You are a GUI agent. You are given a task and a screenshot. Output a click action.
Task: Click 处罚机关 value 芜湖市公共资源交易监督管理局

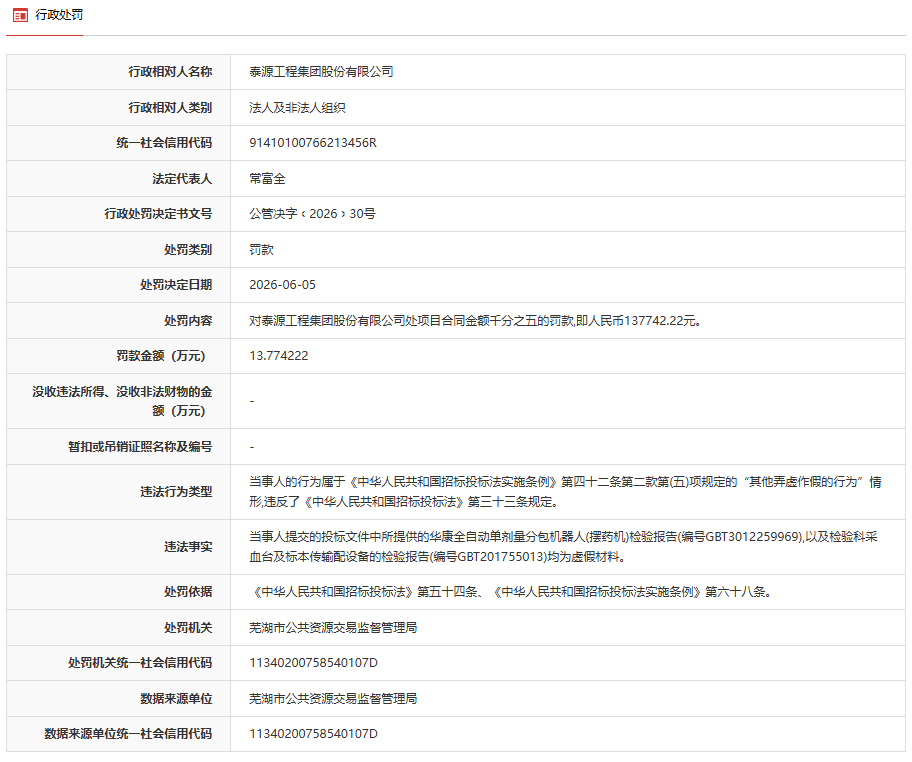333,628
